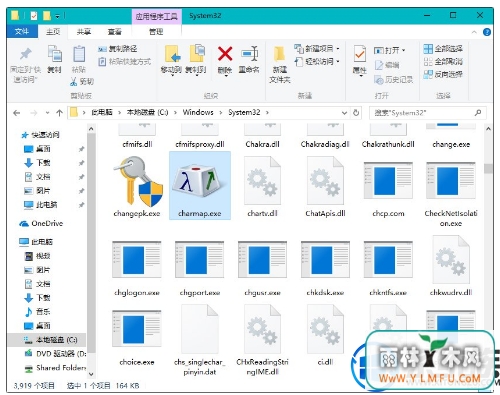The width and height of the screenshot is (500, 395).
Task: Navigate Forward with the right arrow
Action: pyautogui.click(x=34, y=113)
